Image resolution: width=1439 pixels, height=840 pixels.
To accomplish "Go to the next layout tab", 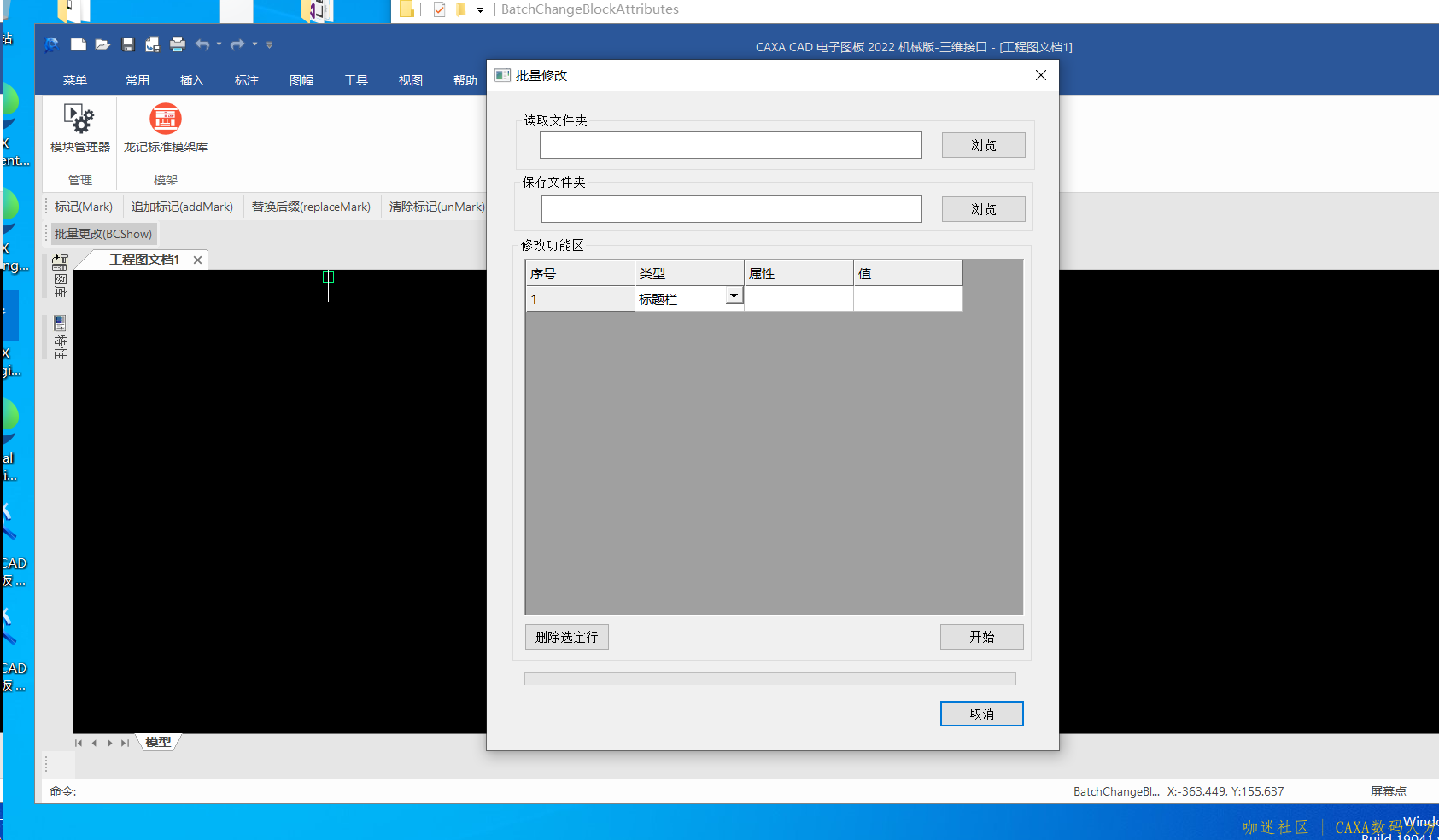I will (x=109, y=743).
